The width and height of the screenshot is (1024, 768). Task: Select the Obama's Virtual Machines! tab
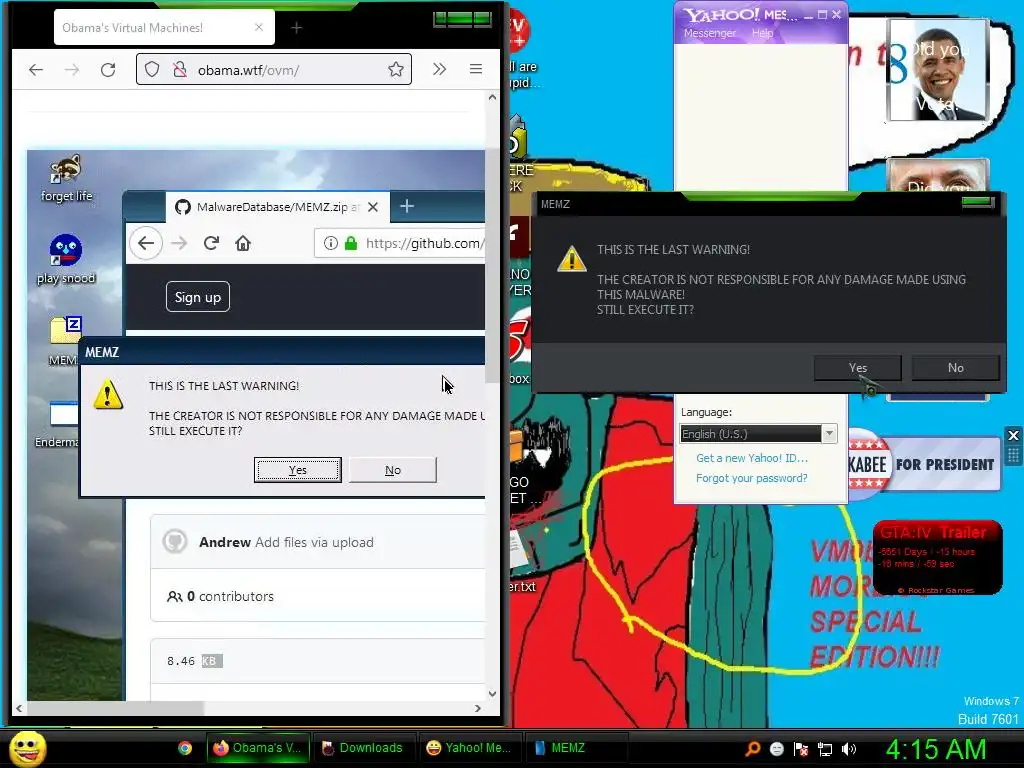coord(164,27)
